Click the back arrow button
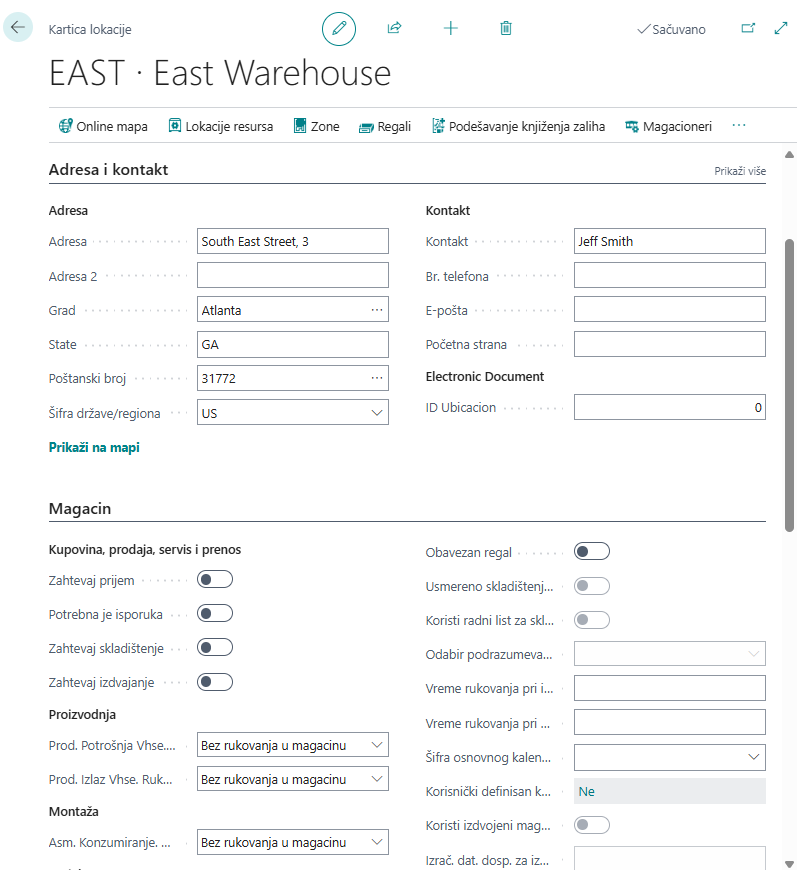Image resolution: width=801 pixels, height=870 pixels. [18, 28]
